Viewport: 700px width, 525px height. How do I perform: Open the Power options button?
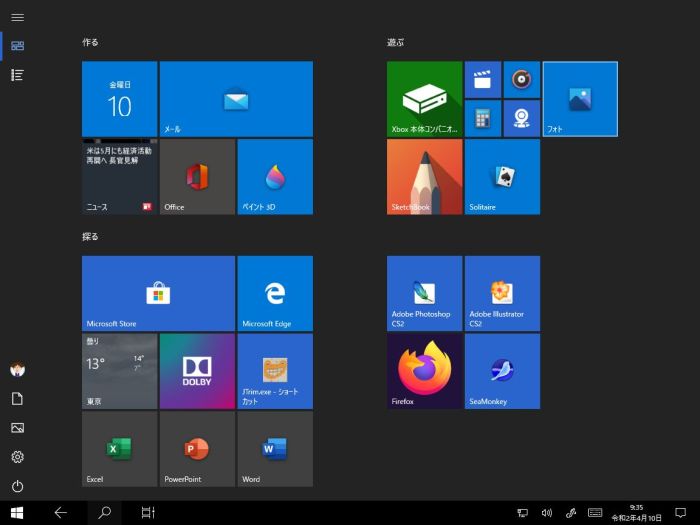pos(17,486)
